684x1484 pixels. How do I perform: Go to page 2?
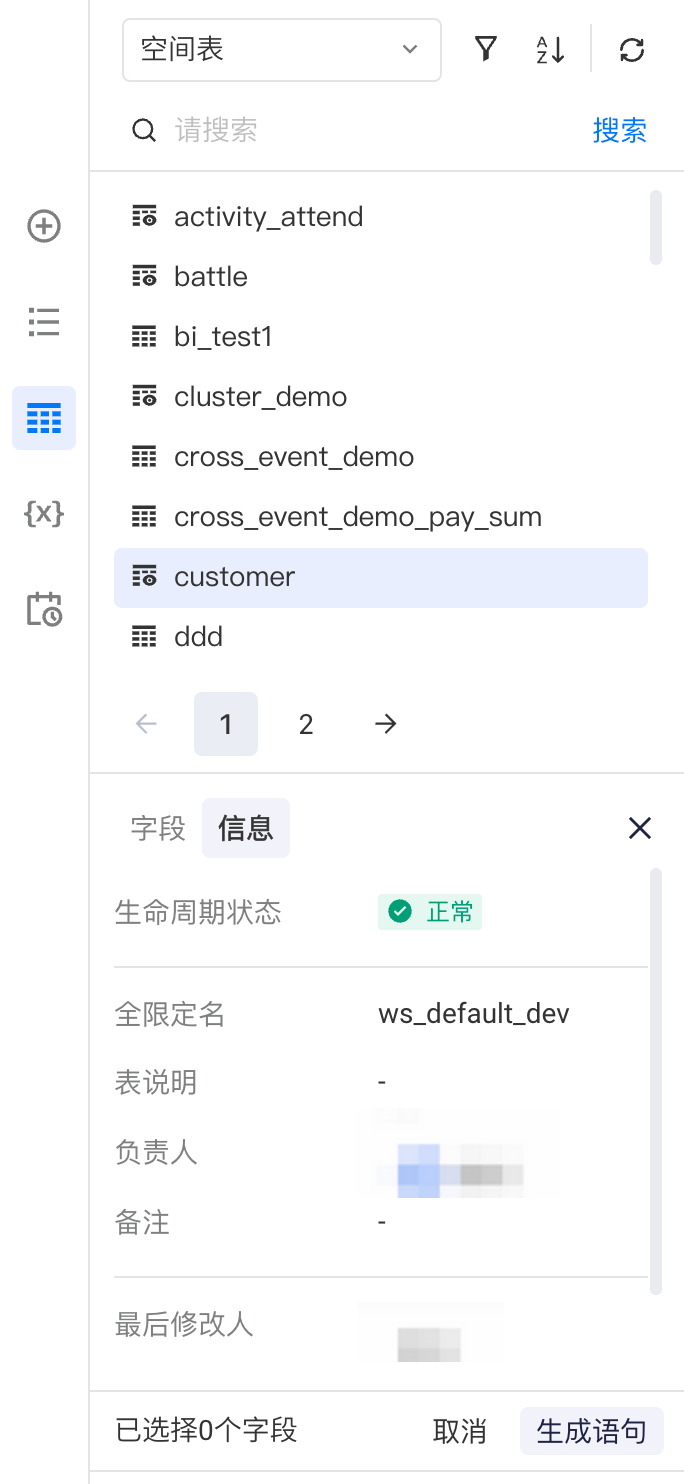point(306,724)
